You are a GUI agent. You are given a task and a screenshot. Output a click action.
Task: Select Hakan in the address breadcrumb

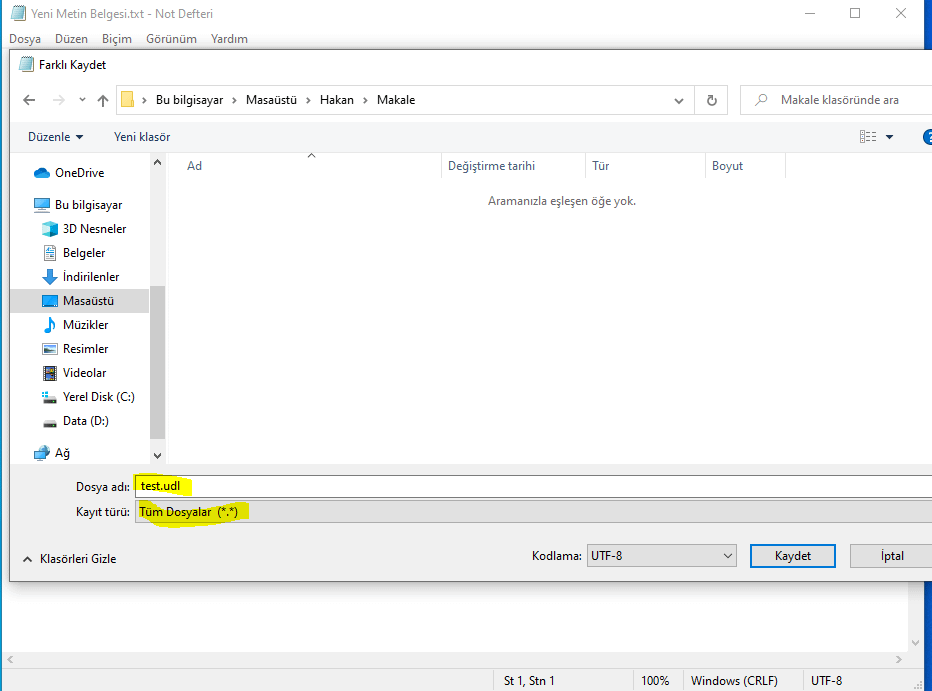point(336,100)
